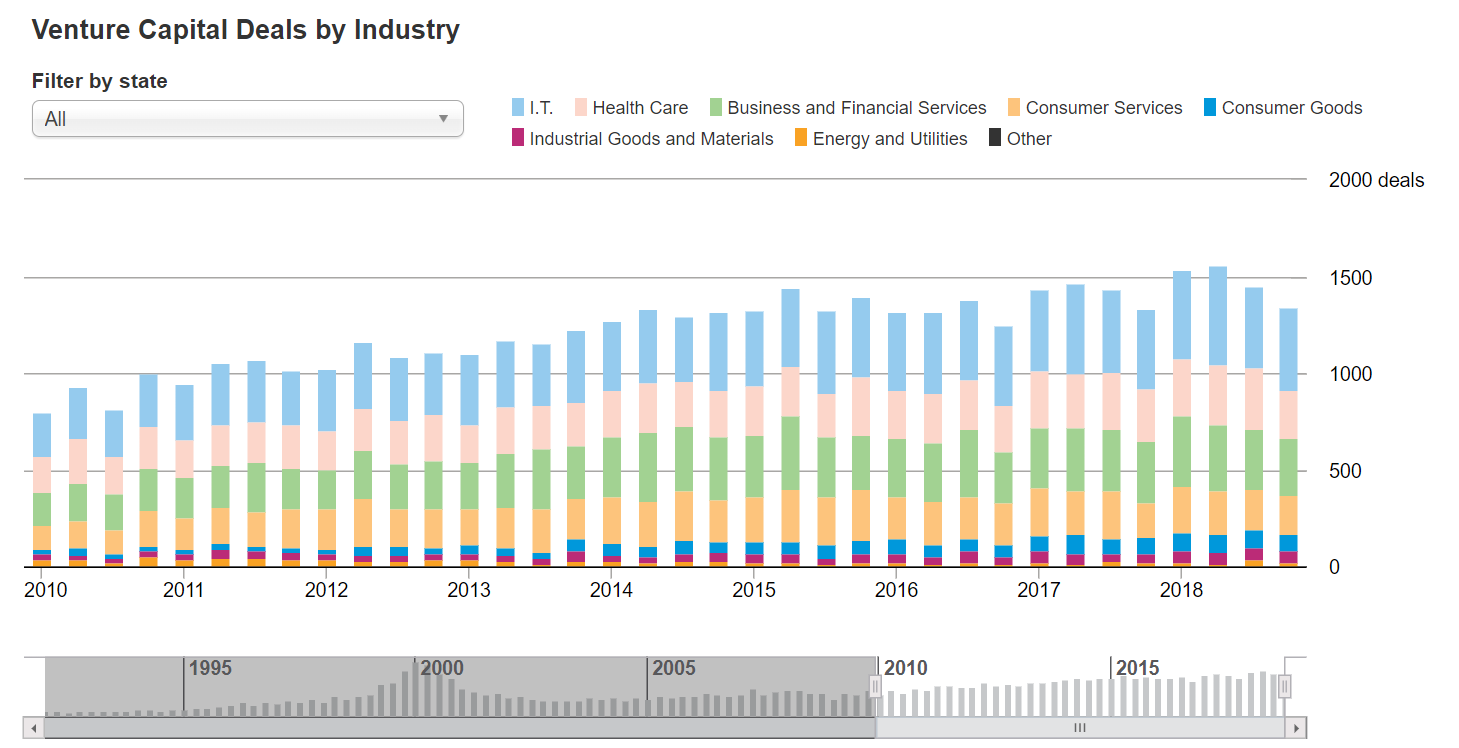This screenshot has width=1459, height=748.
Task: Toggle the Consumer Goods legend entry
Action: pyautogui.click(x=1283, y=108)
